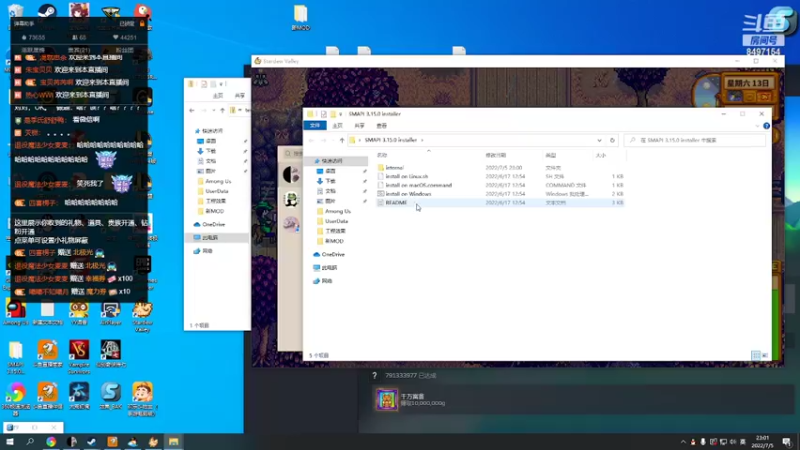Open the notification center icon in taskbar

787,442
